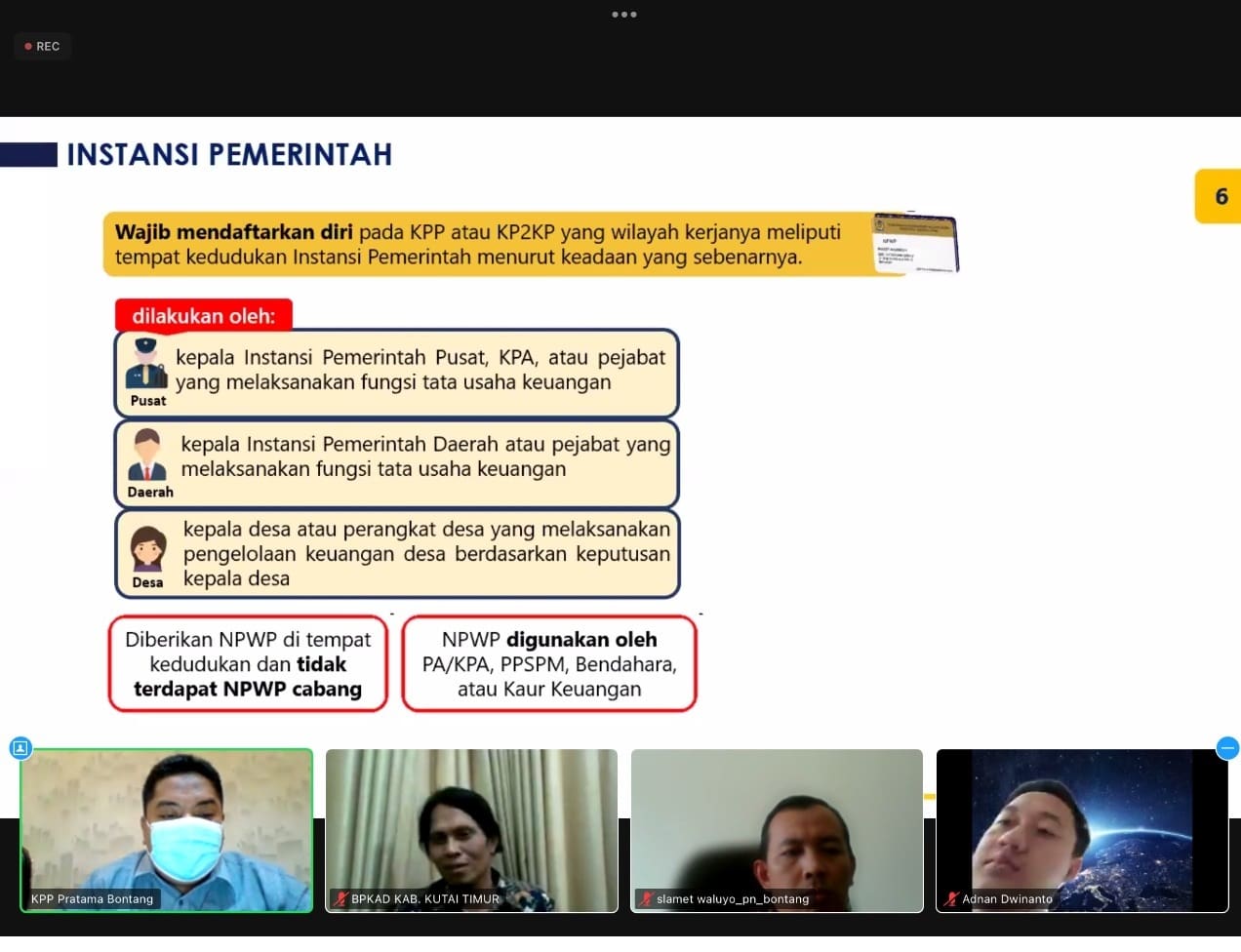Screen dimensions: 1241x952
Task: Click the NPWP card image in yellow banner
Action: click(914, 243)
